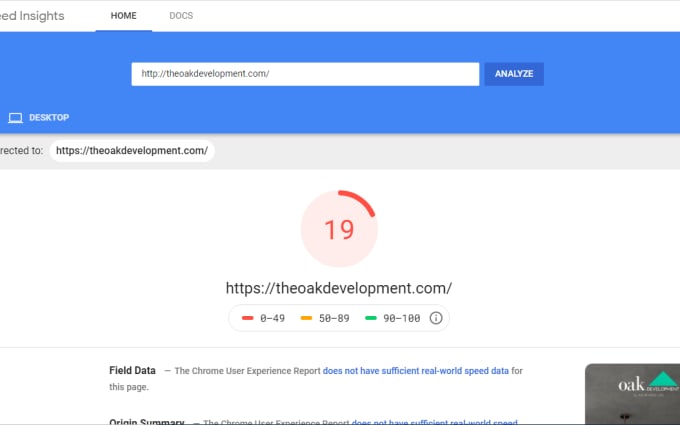This screenshot has height=425, width=680.
Task: Click the Oak Development page screenshot thumbnail
Action: coord(632,394)
